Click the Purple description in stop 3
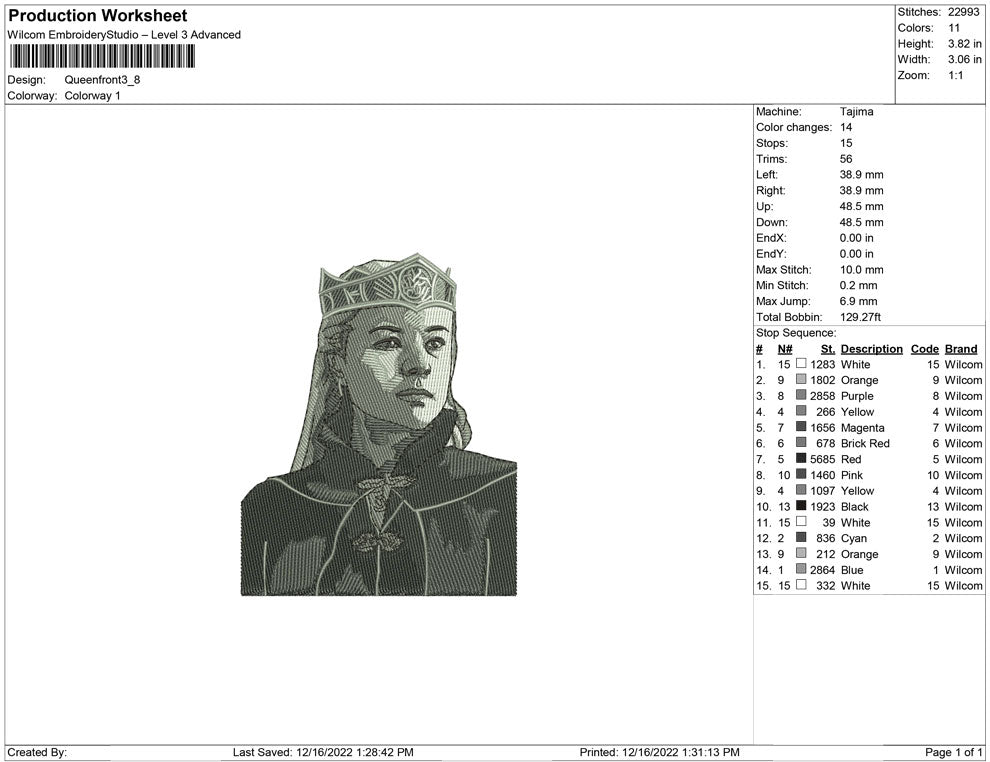This screenshot has width=990, height=762. [857, 396]
